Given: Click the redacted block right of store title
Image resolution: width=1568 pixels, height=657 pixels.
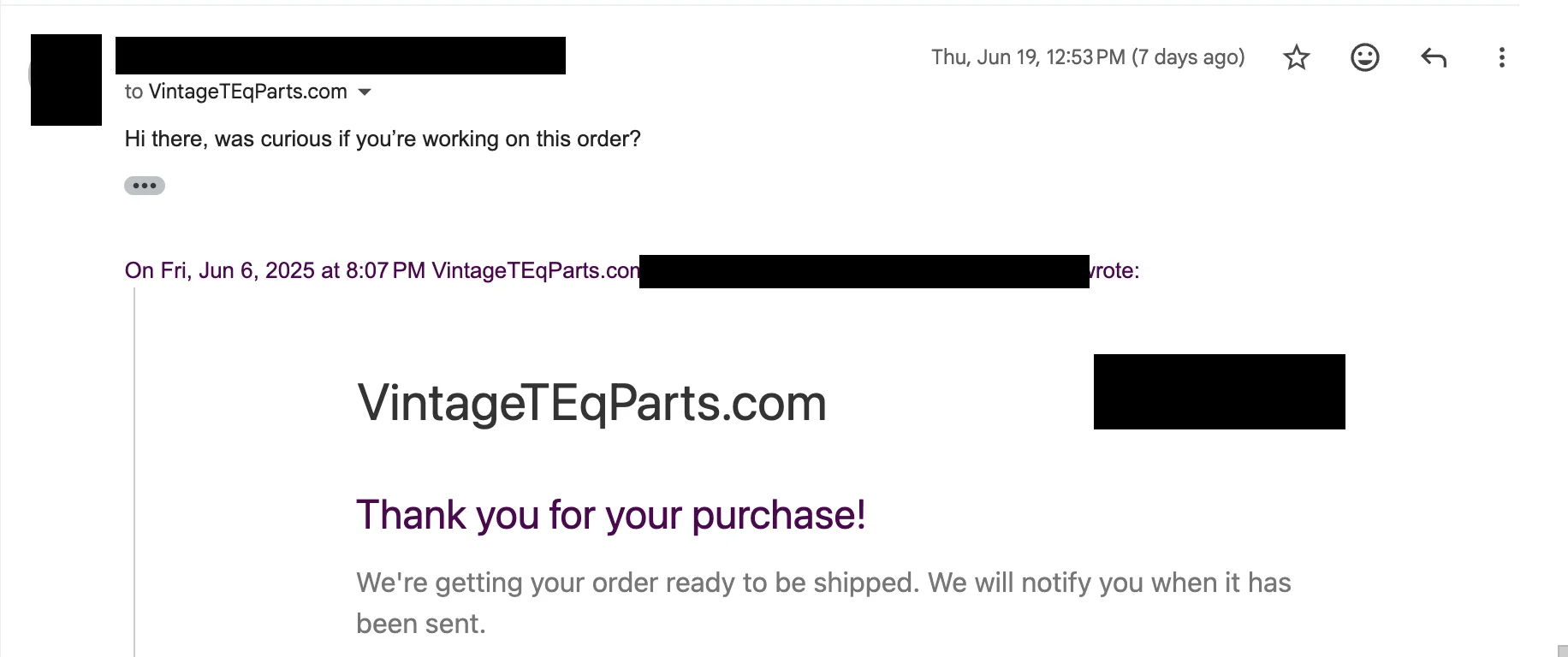Looking at the screenshot, I should click(x=1219, y=392).
